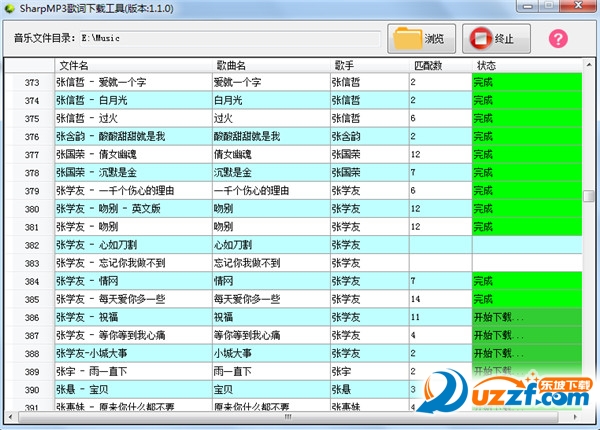Click empty status cell in row 383

coord(527,263)
